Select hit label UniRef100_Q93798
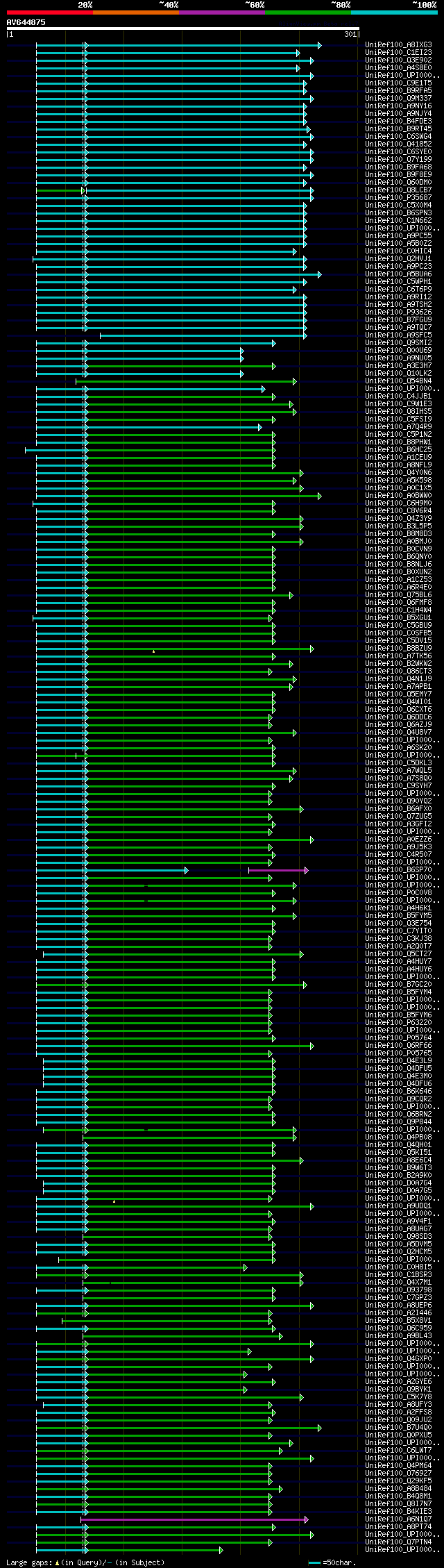 (x=398, y=1290)
